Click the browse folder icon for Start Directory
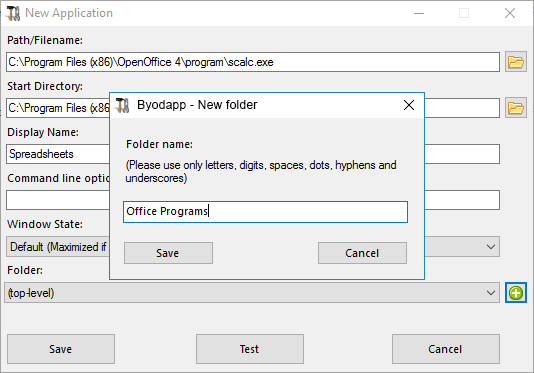This screenshot has width=534, height=373. tap(516, 108)
